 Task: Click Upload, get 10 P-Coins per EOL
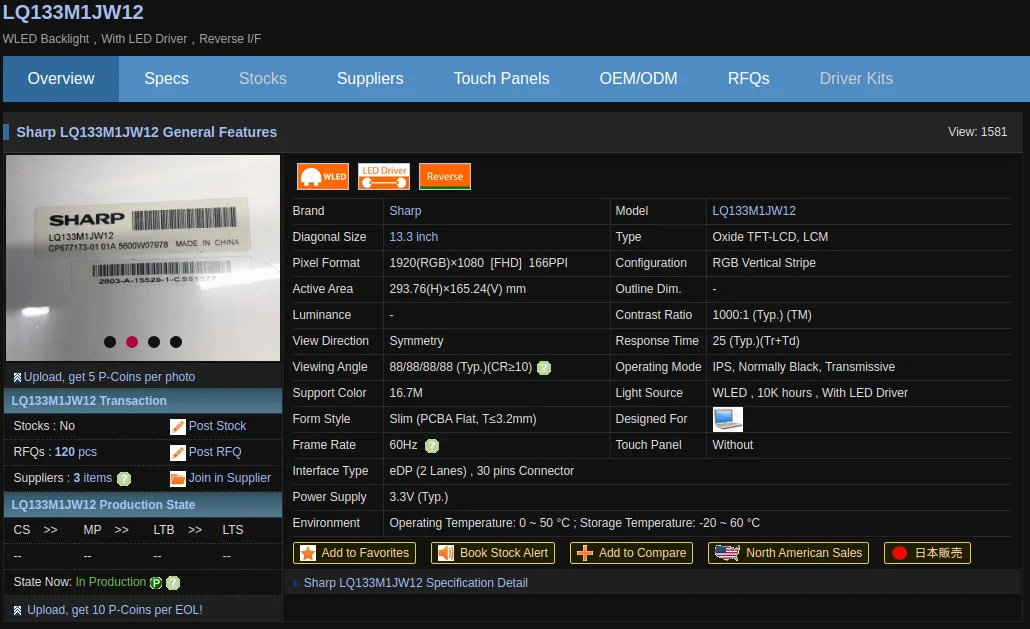[x=114, y=611]
